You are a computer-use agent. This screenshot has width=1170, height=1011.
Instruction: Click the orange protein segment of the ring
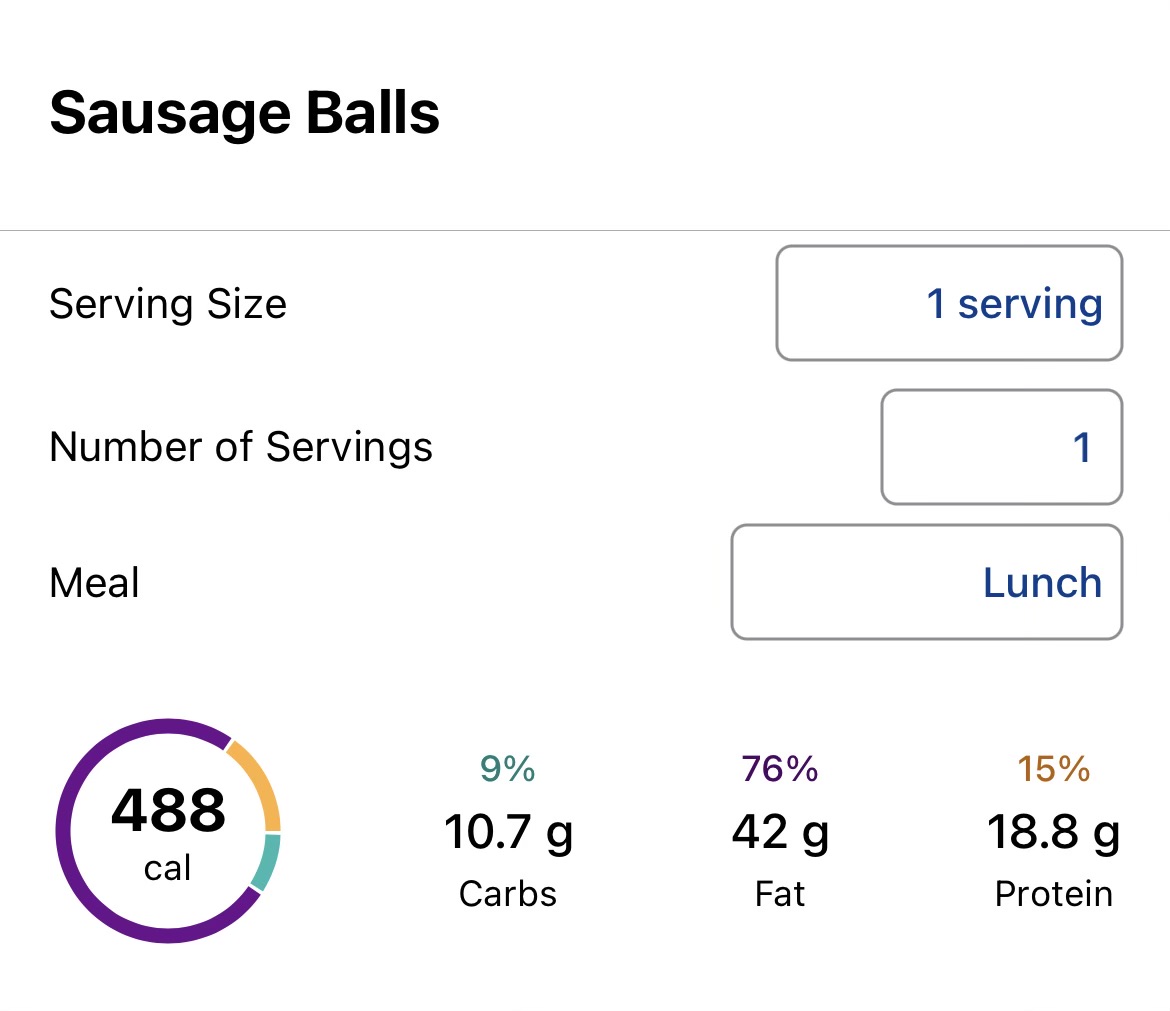pyautogui.click(x=260, y=784)
